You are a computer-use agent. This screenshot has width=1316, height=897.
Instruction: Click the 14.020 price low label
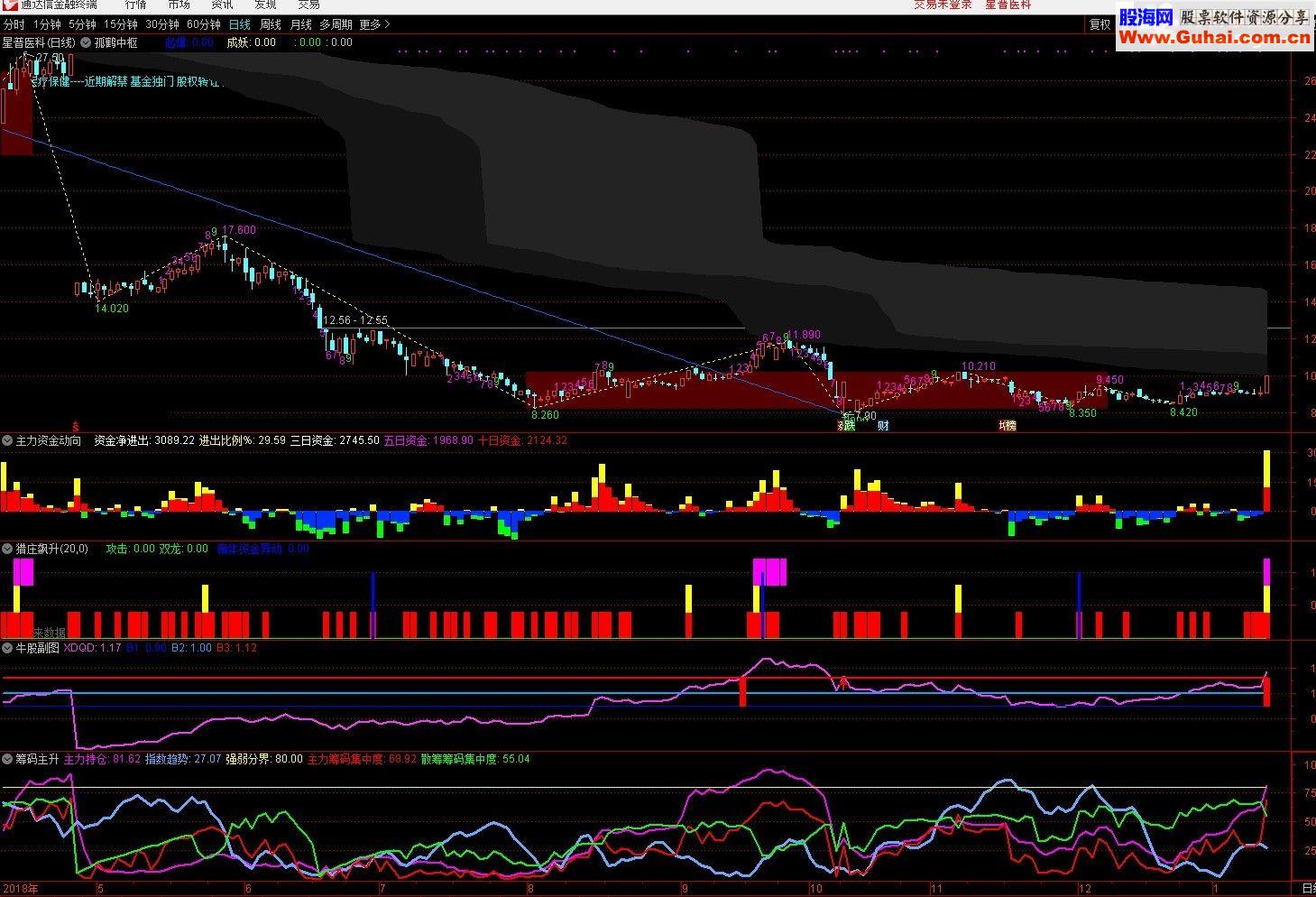click(x=112, y=309)
